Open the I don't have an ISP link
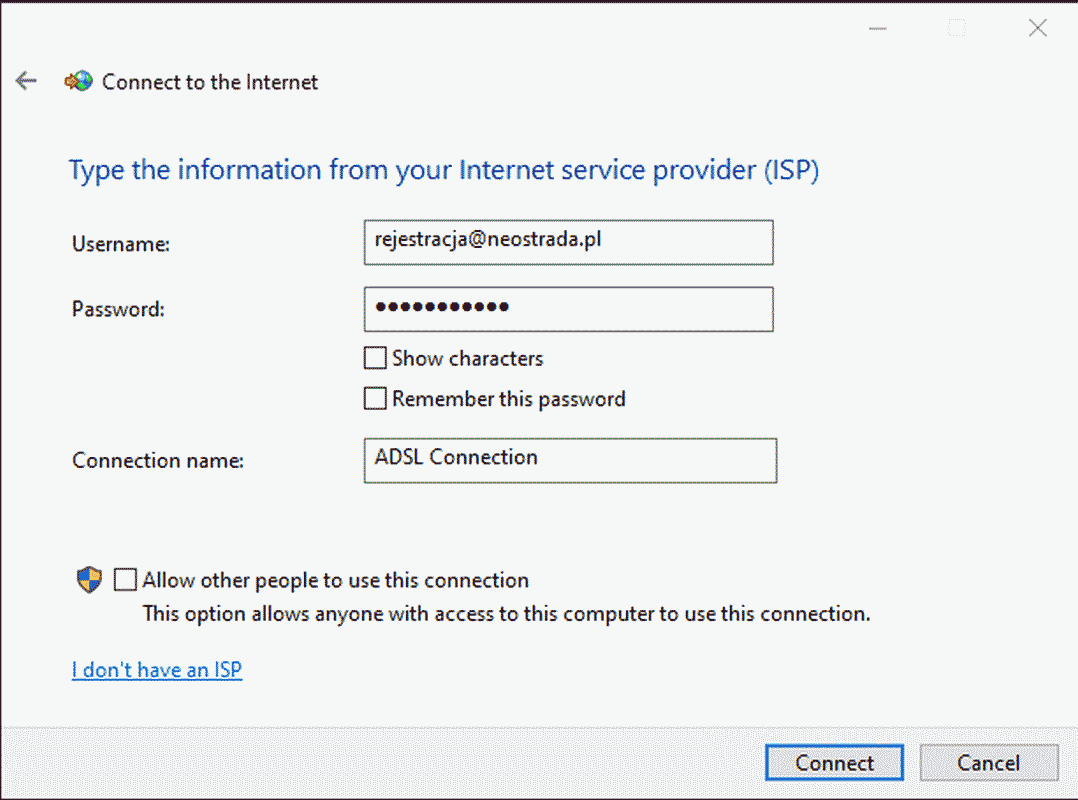Viewport: 1078px width, 800px height. point(157,669)
